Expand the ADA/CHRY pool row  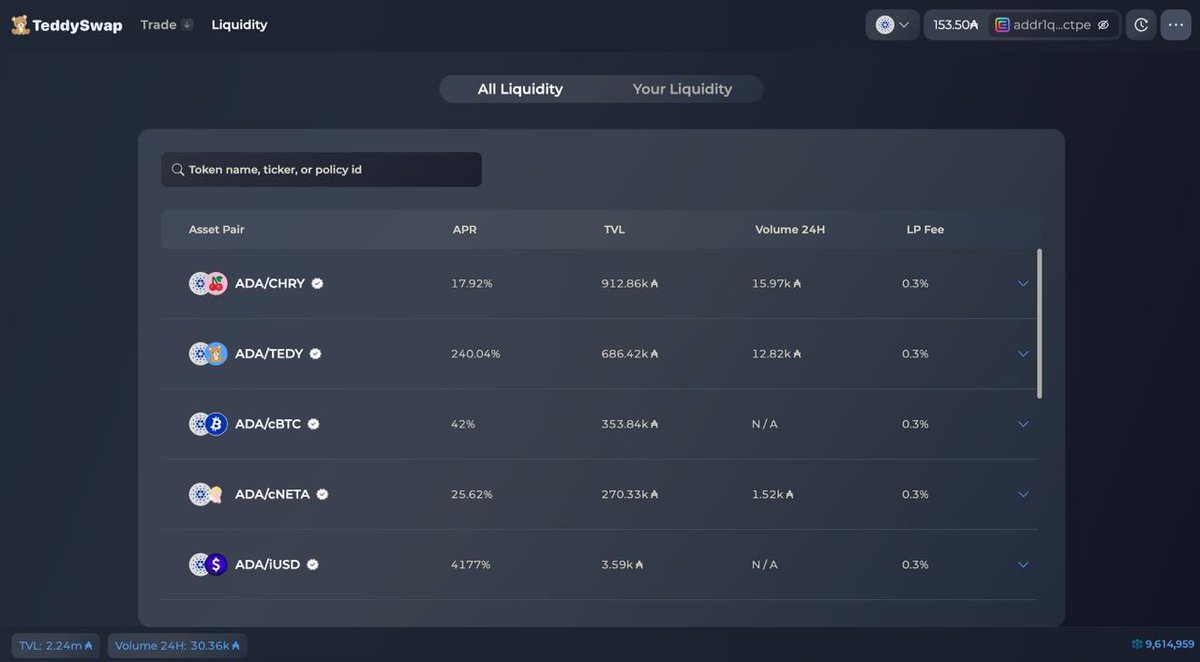tap(1022, 284)
